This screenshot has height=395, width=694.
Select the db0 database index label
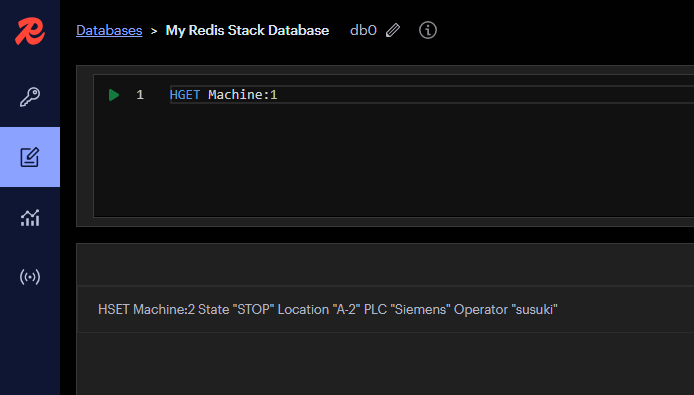click(x=363, y=30)
